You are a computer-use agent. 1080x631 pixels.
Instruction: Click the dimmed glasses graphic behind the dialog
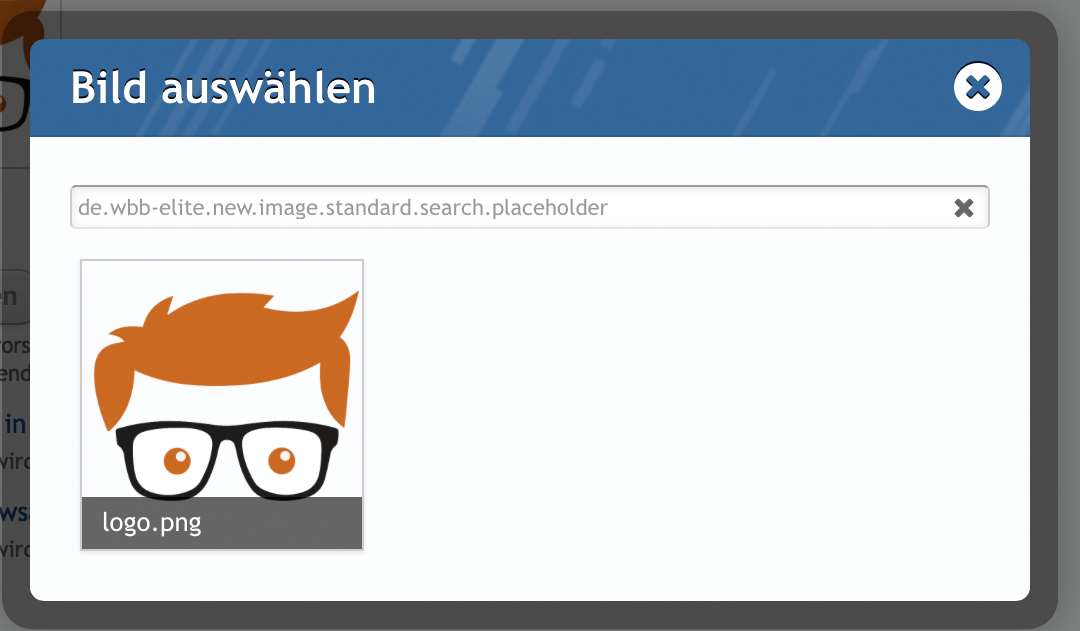15,103
